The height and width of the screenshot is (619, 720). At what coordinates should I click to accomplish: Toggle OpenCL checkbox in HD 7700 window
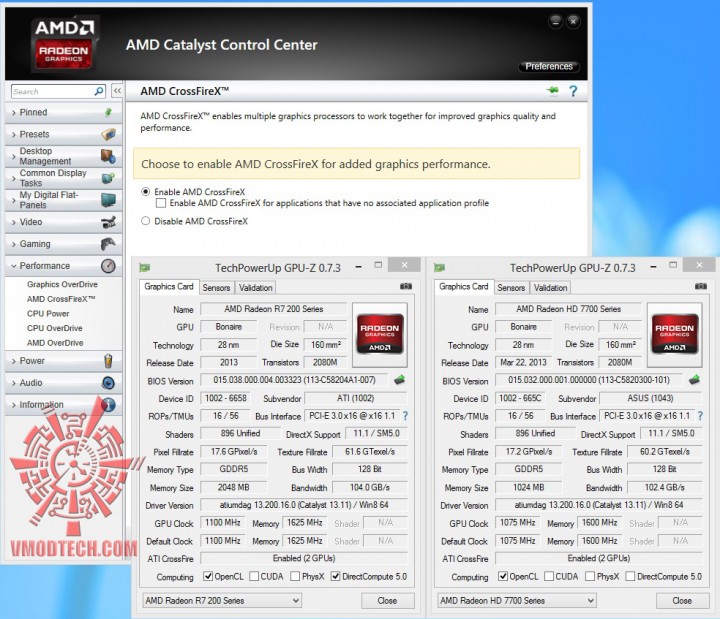tap(503, 576)
